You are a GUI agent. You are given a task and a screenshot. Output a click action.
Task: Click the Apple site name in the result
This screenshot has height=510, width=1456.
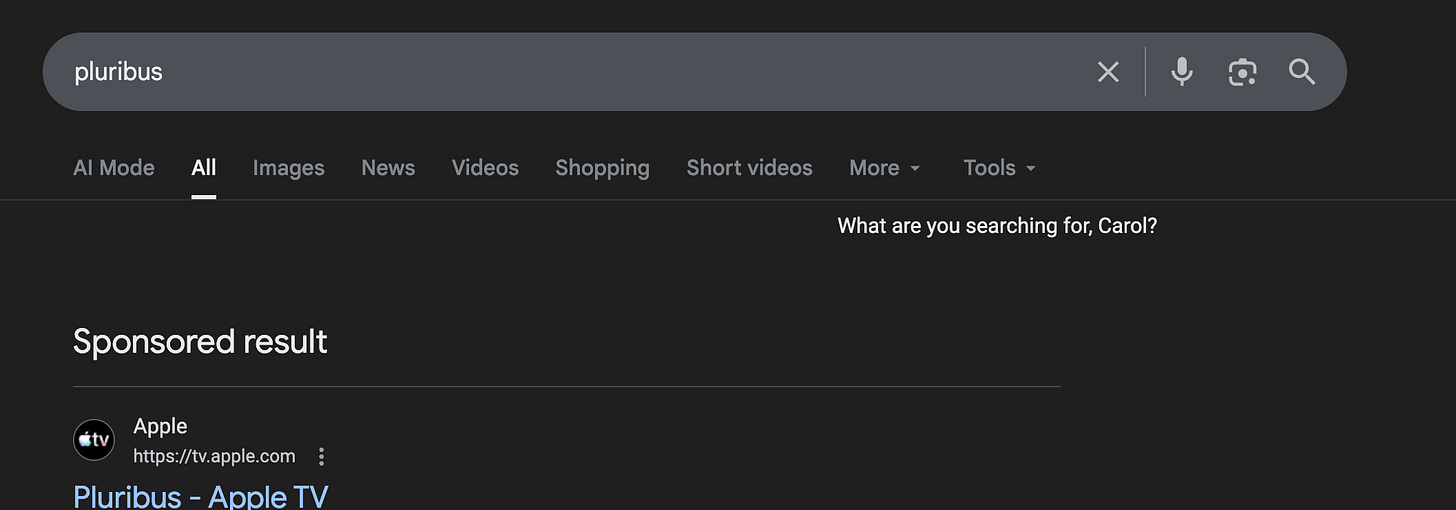[160, 426]
